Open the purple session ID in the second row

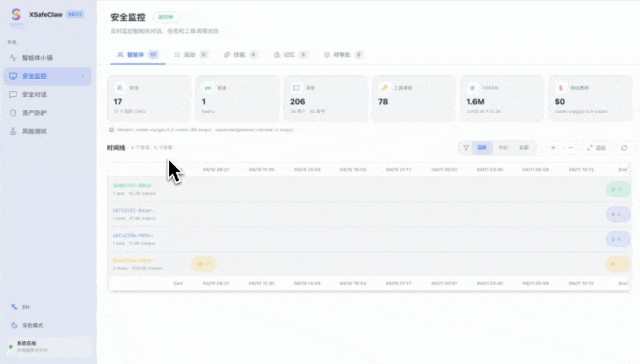pos(133,210)
